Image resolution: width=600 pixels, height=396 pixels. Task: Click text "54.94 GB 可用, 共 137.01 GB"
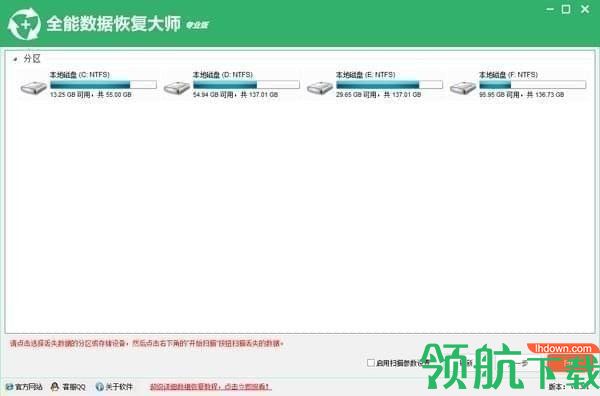[235, 95]
